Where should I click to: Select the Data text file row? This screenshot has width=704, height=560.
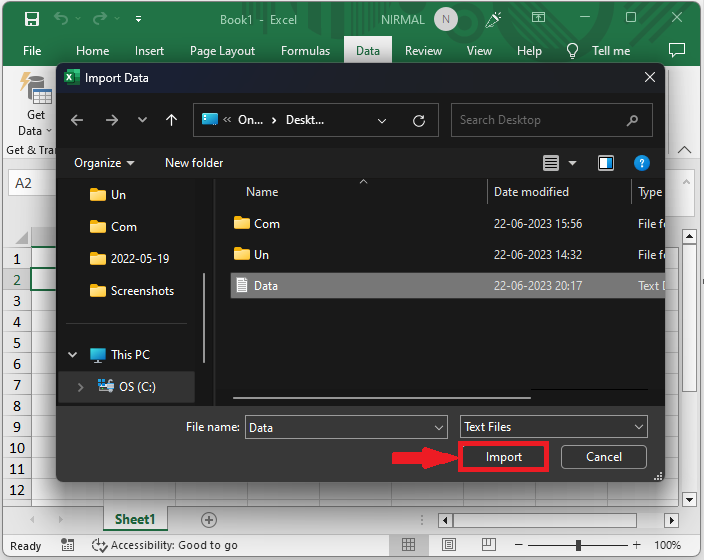(x=448, y=286)
